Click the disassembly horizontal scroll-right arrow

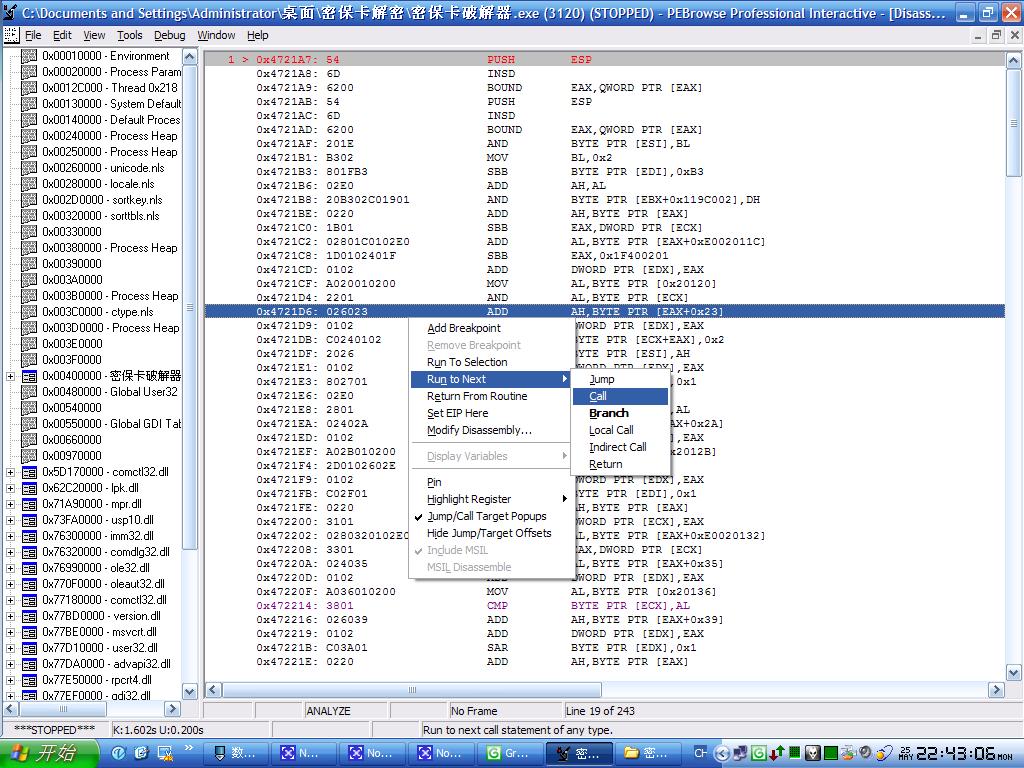pos(997,690)
